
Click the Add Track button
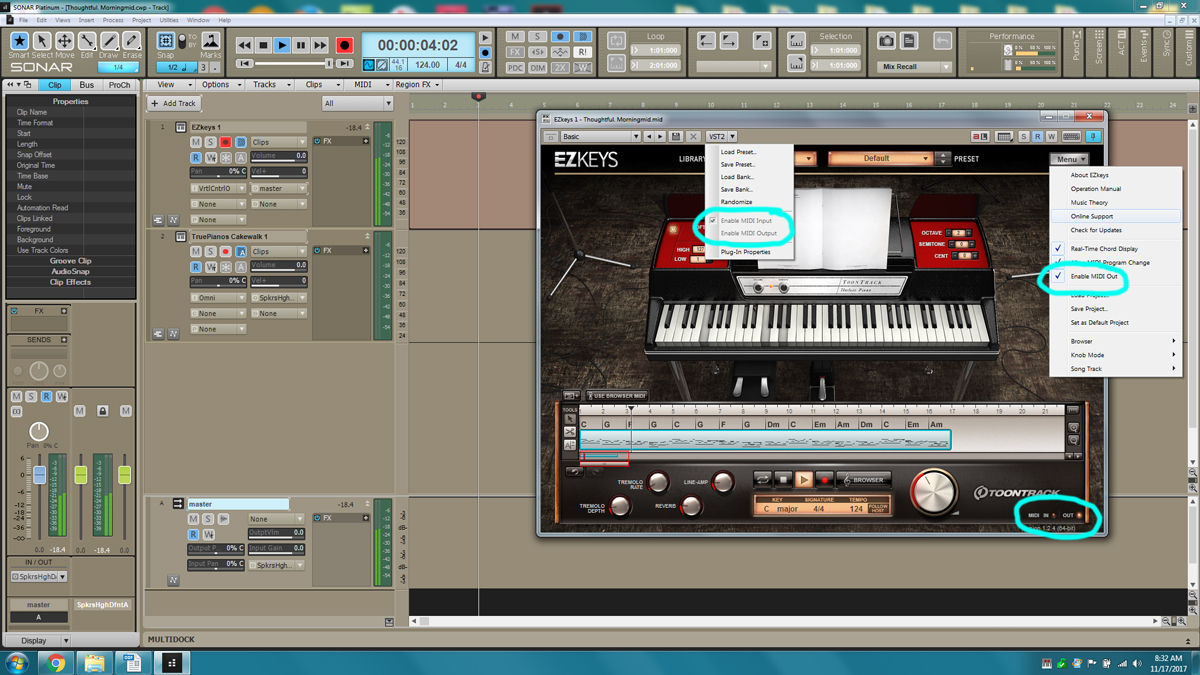point(173,104)
